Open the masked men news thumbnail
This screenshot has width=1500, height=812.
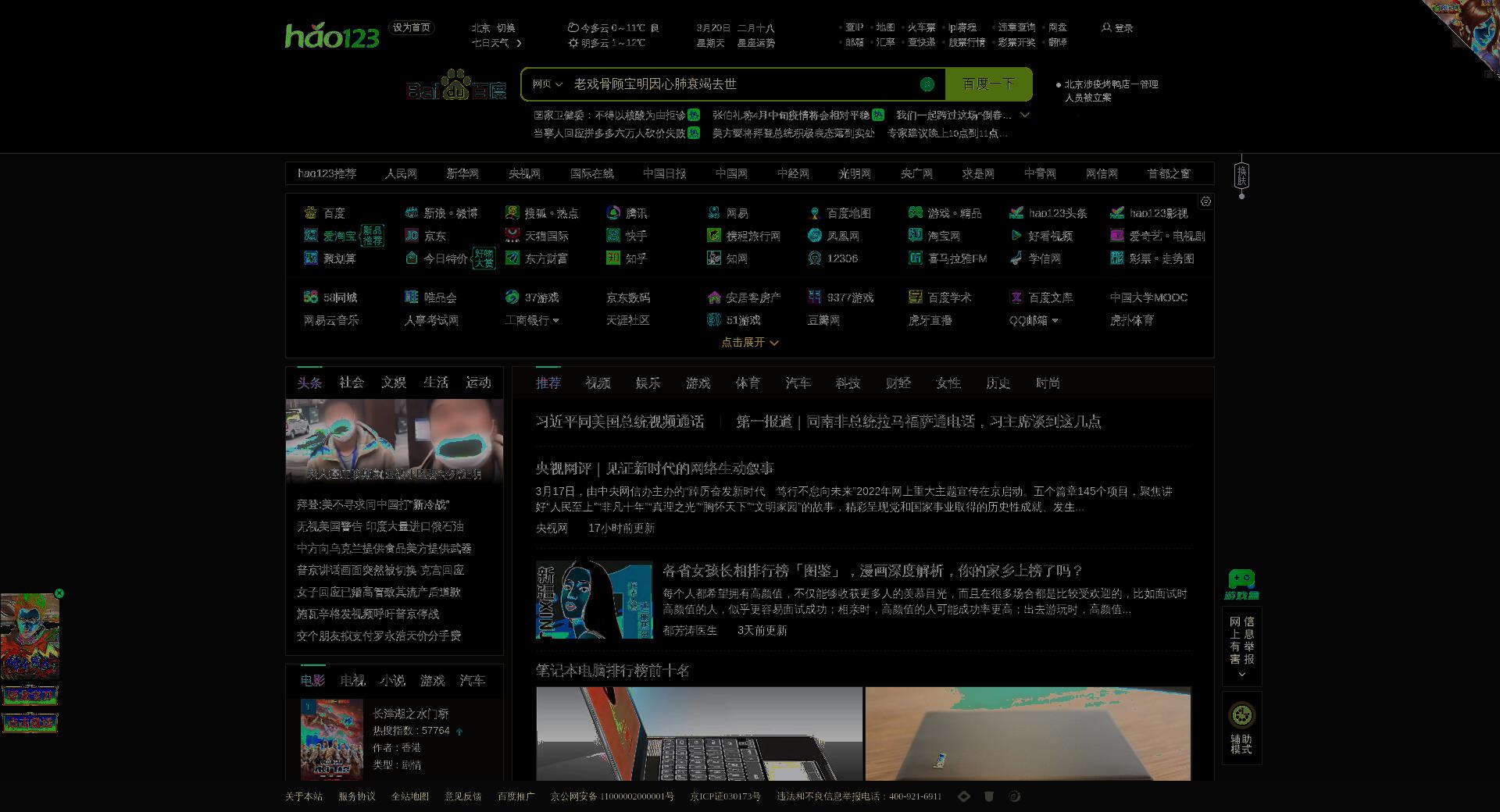point(395,442)
